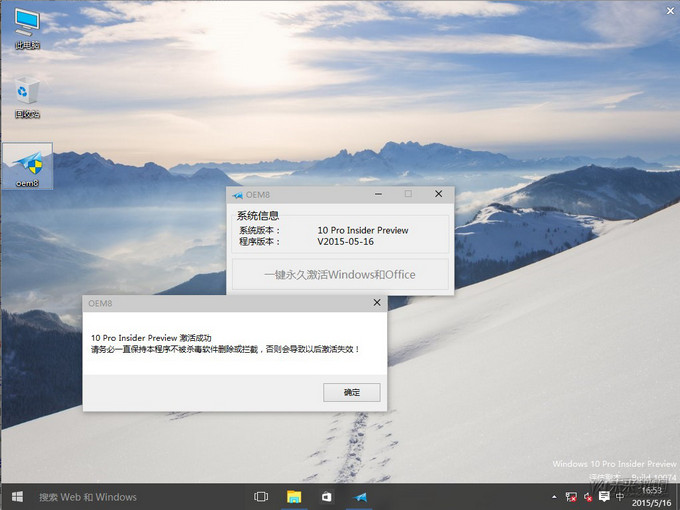Viewport: 680px width, 510px height.
Task: Close the OEM8 system info window
Action: [438, 194]
